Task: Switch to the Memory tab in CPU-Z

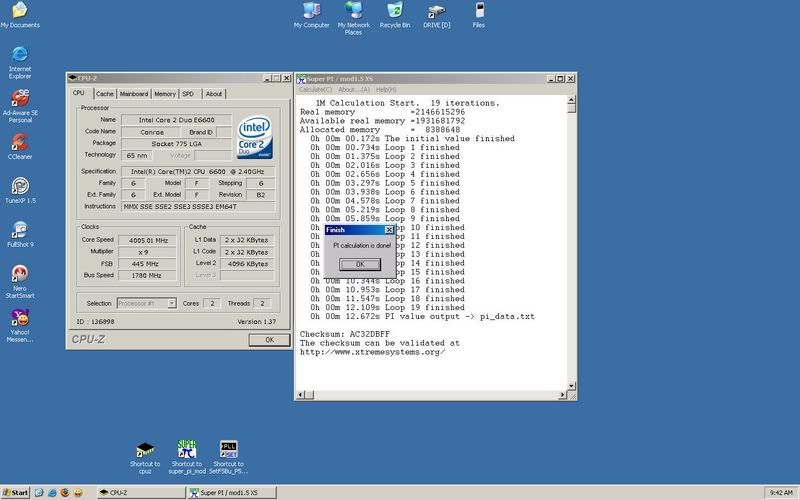Action: (x=165, y=94)
